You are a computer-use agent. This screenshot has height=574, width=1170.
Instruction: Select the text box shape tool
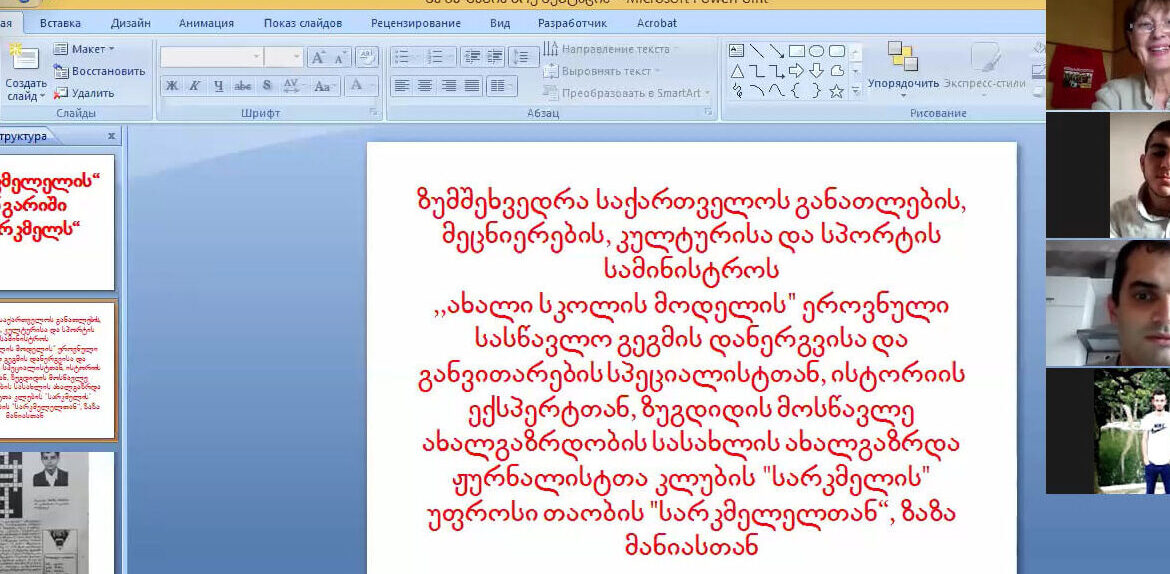point(736,51)
